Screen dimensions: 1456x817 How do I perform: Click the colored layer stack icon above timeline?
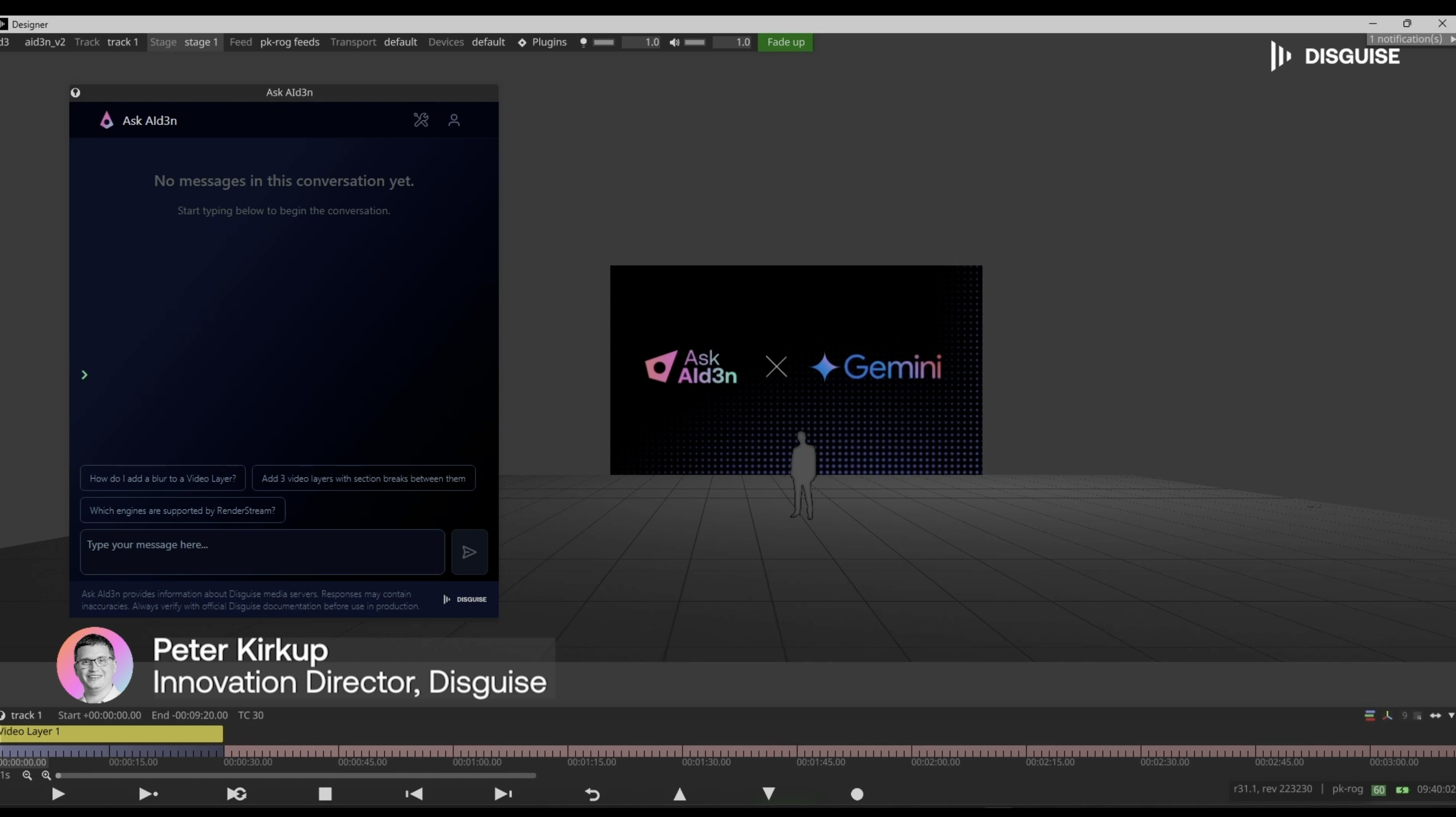[x=1369, y=715]
